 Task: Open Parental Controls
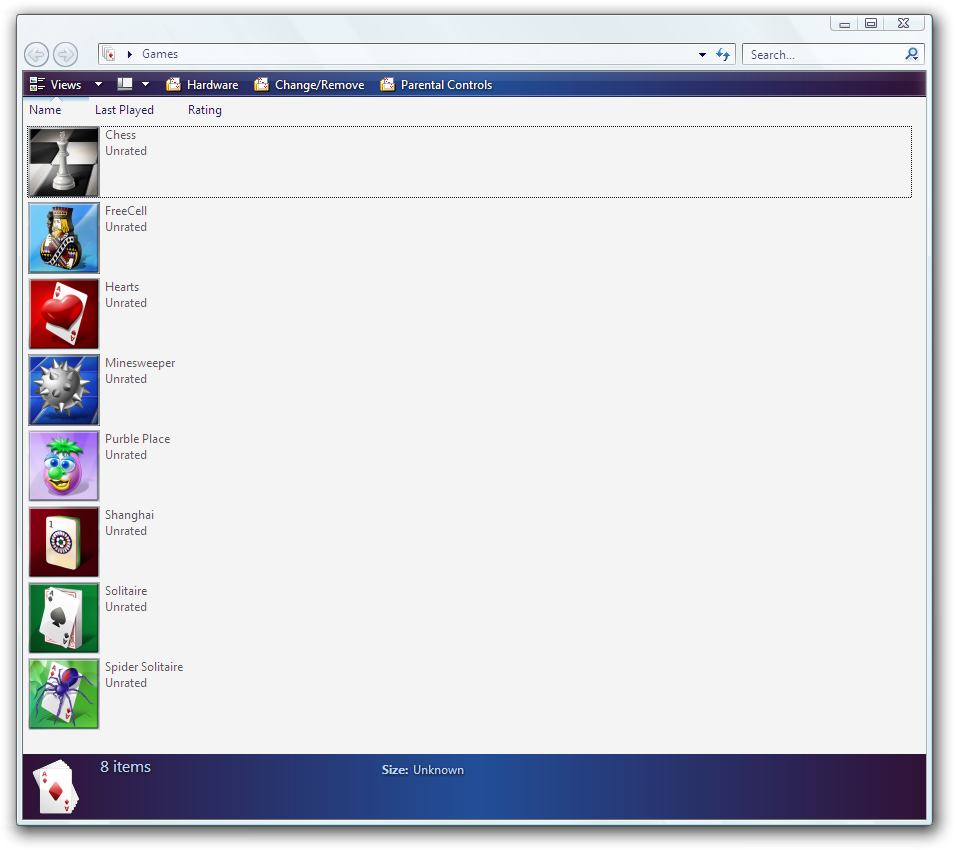point(436,85)
